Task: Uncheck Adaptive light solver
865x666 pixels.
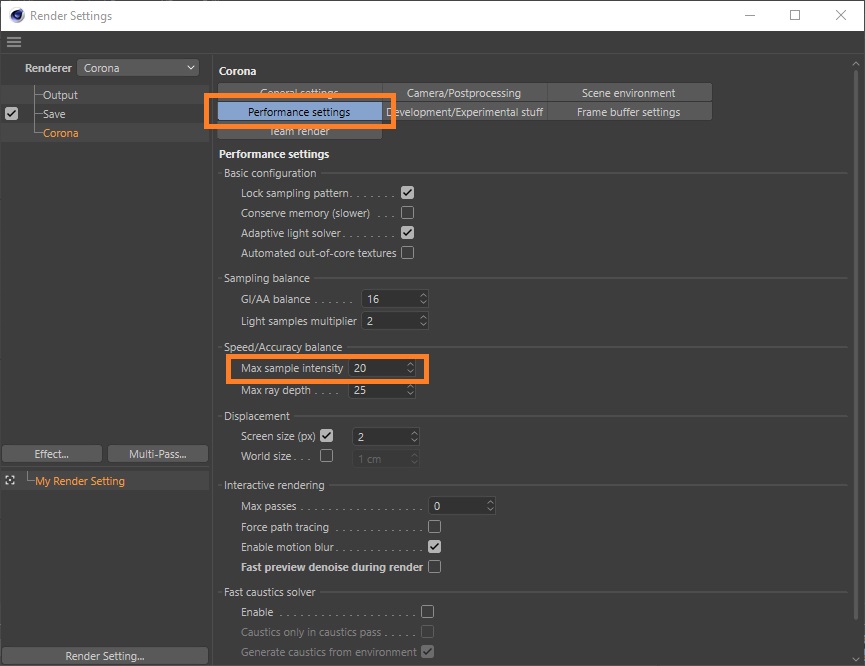Action: 407,233
